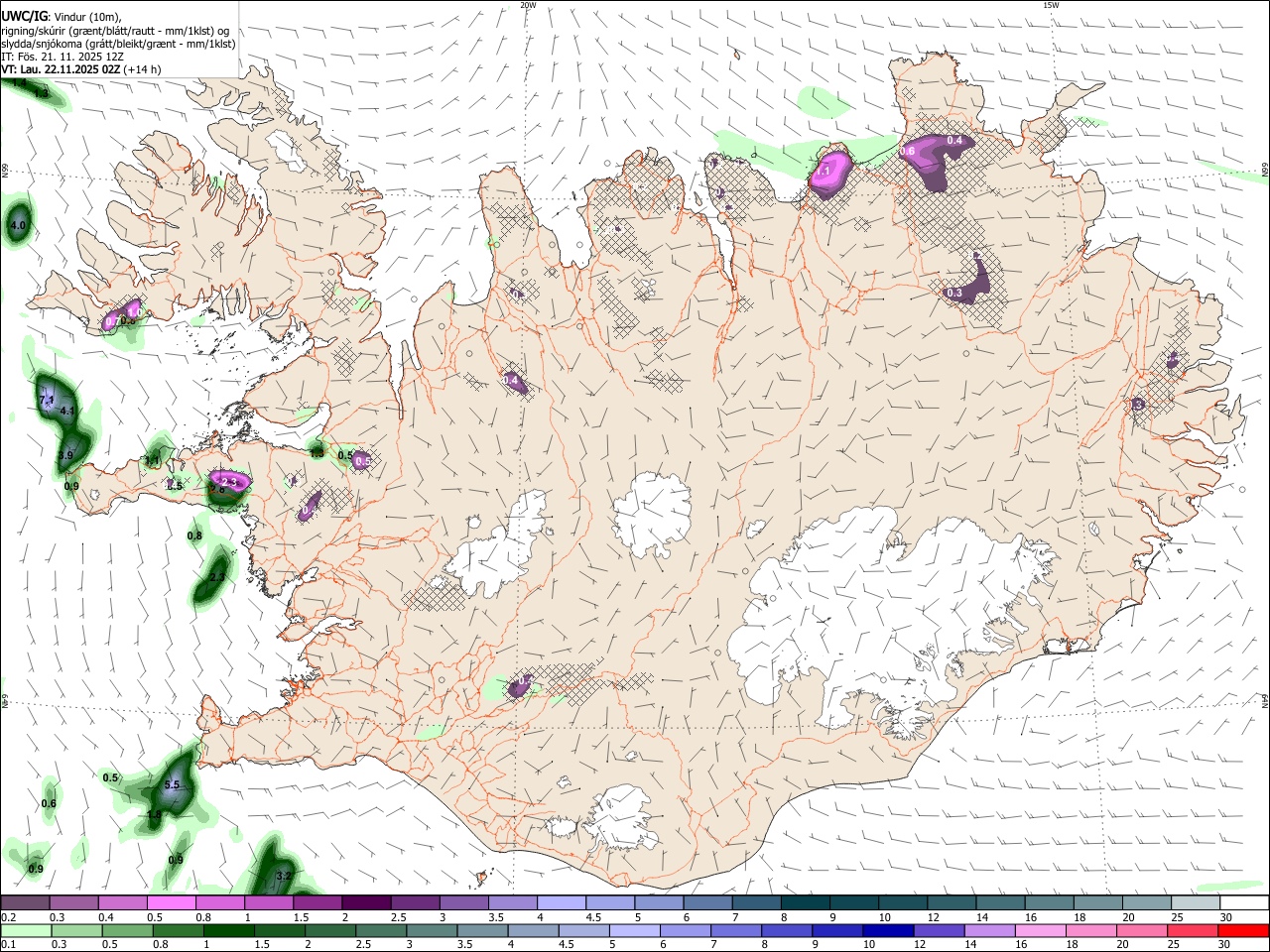Click dark teal 9 swatch in upper snow legend
Viewport: 1270px width, 952px height.
[x=854, y=902]
